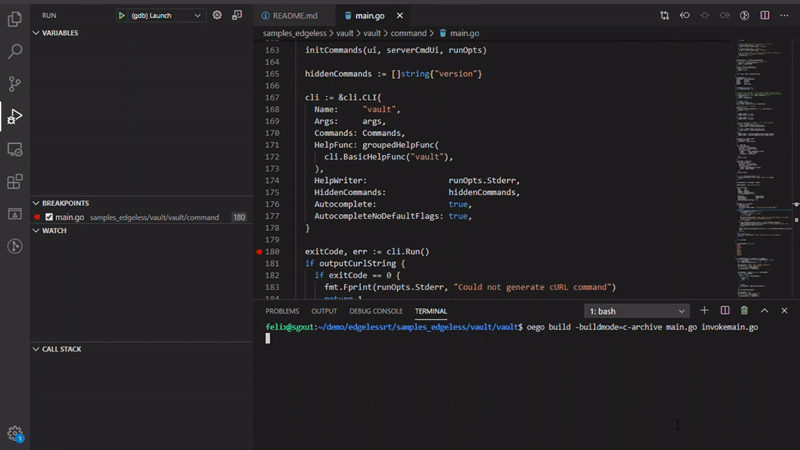Image resolution: width=800 pixels, height=450 pixels.
Task: Open launch.json with gear icon
Action: pos(217,15)
